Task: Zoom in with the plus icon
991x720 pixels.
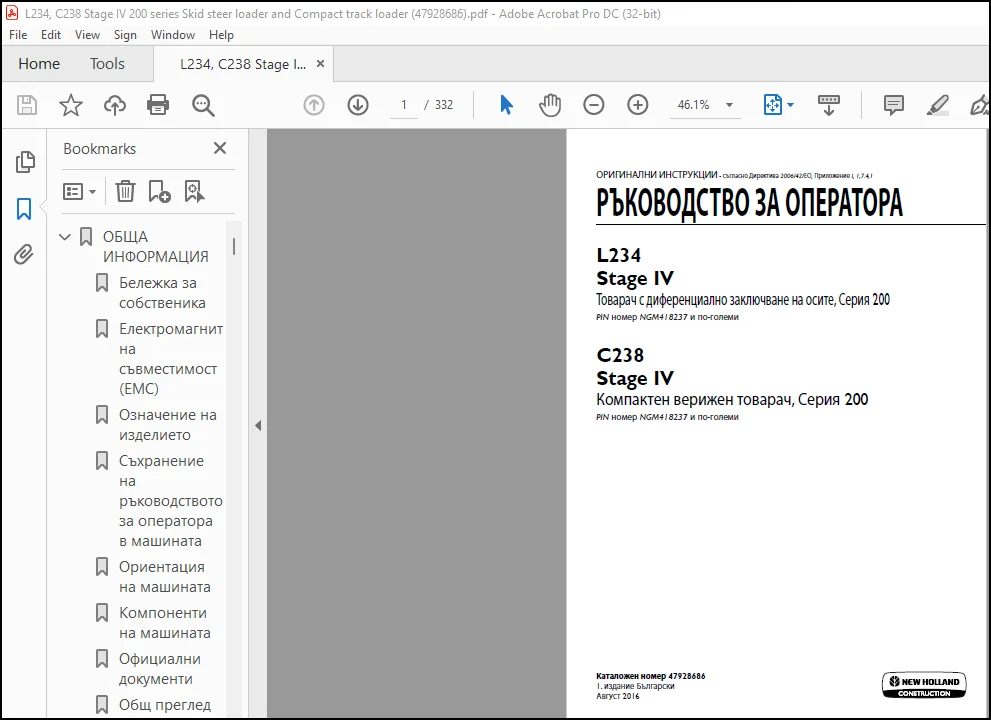Action: [638, 105]
